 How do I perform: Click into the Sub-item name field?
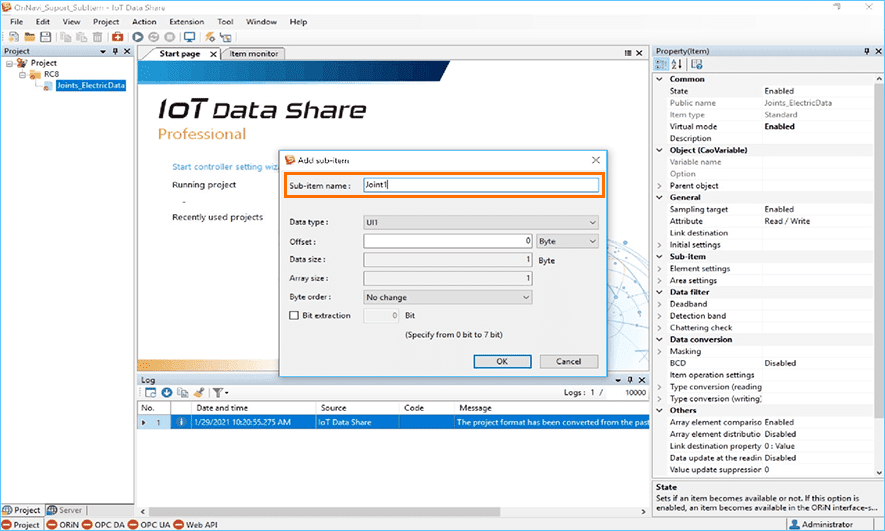tap(481, 185)
